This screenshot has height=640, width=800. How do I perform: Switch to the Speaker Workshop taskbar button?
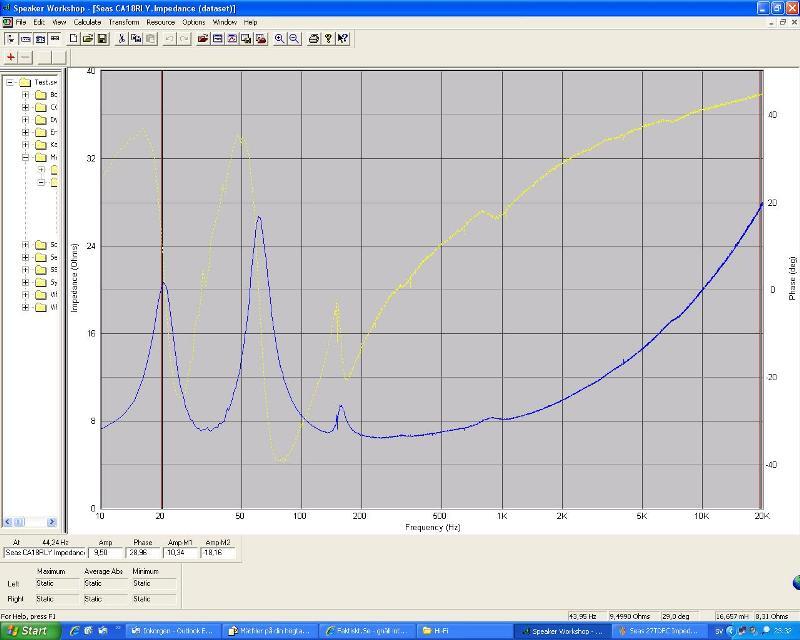562,631
